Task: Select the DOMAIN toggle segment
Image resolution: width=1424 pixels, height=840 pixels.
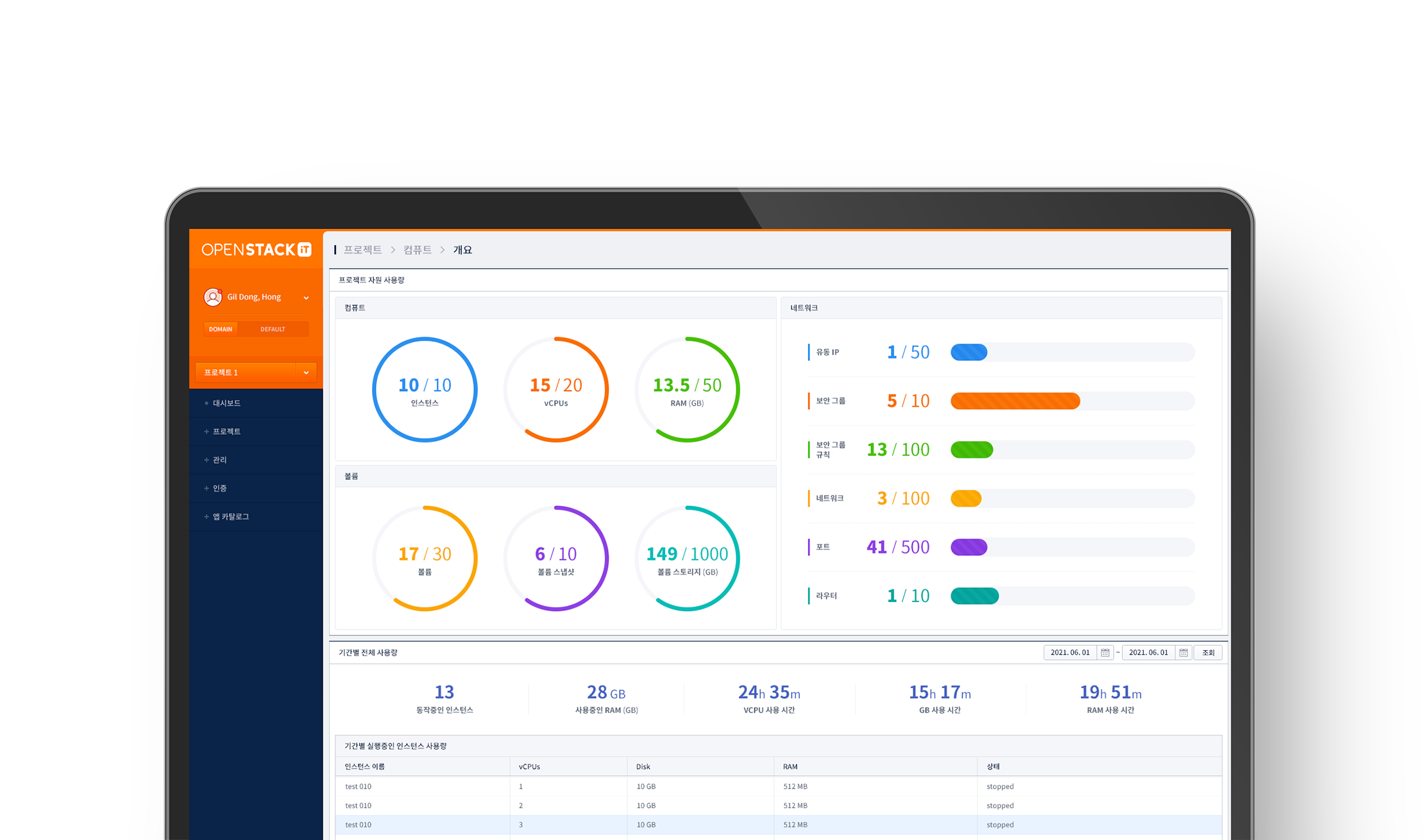Action: click(x=221, y=329)
